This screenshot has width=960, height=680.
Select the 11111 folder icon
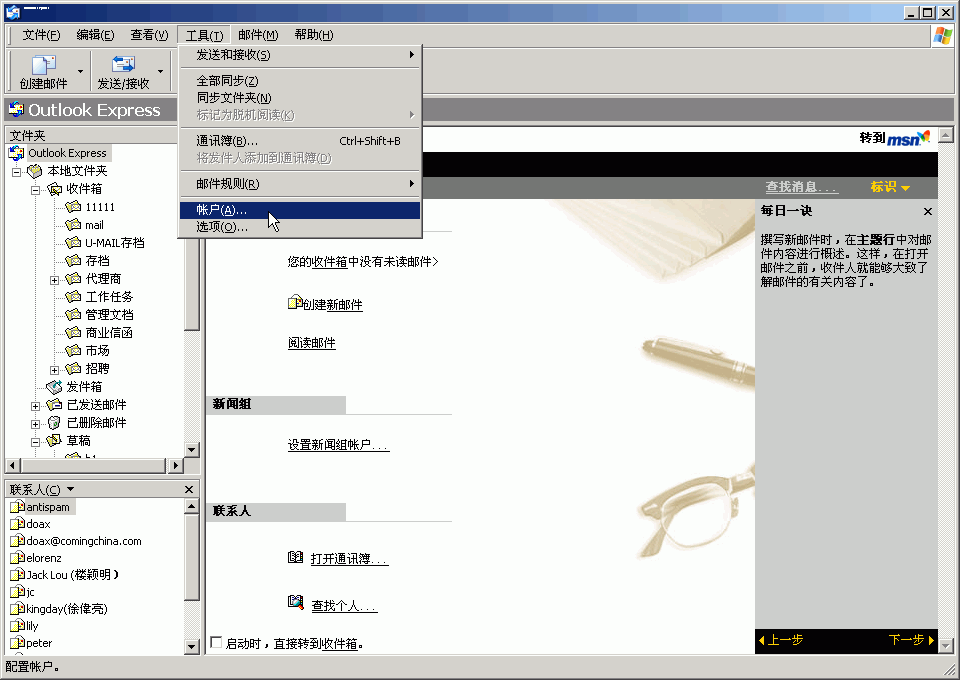[73, 207]
